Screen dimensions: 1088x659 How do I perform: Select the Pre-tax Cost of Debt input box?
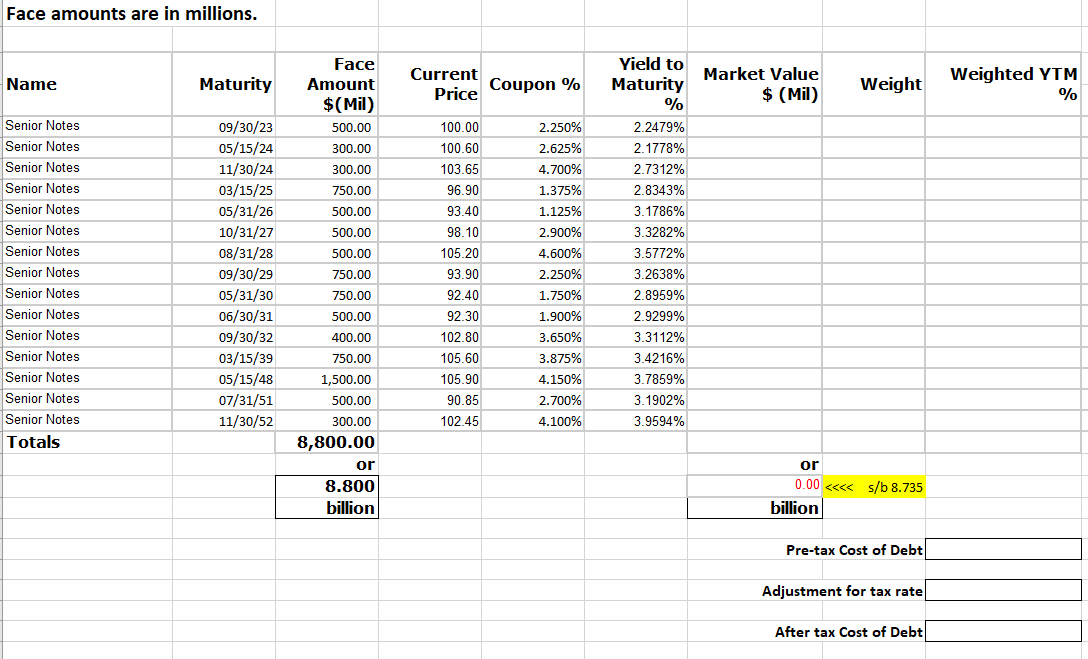coord(1003,548)
